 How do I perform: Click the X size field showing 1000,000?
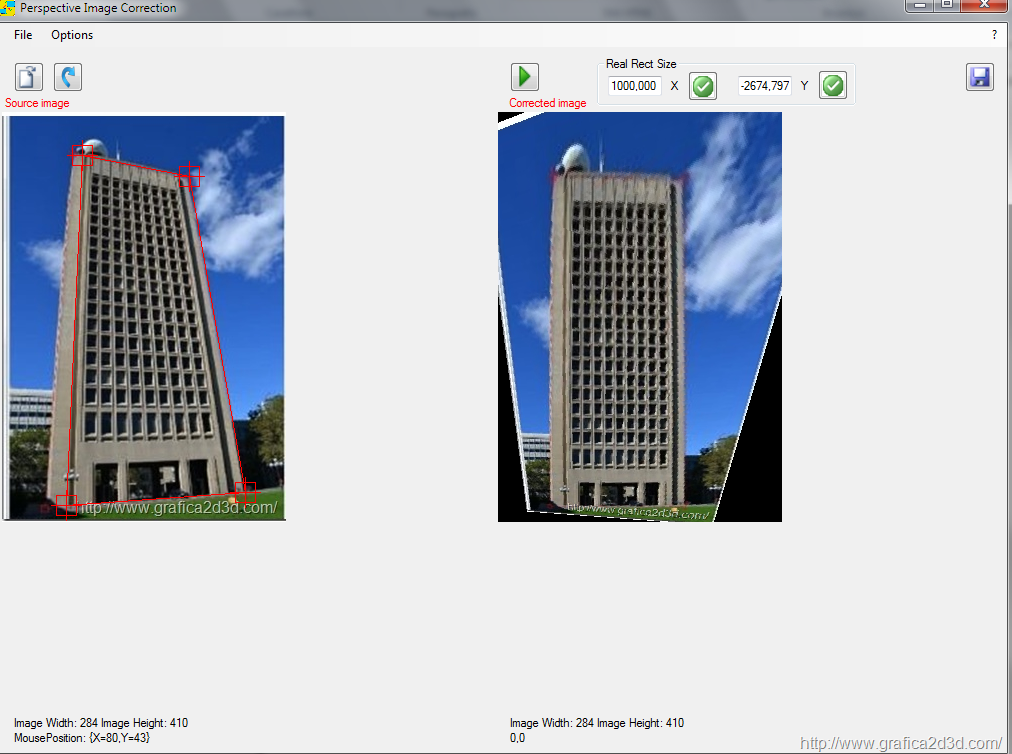[x=634, y=86]
